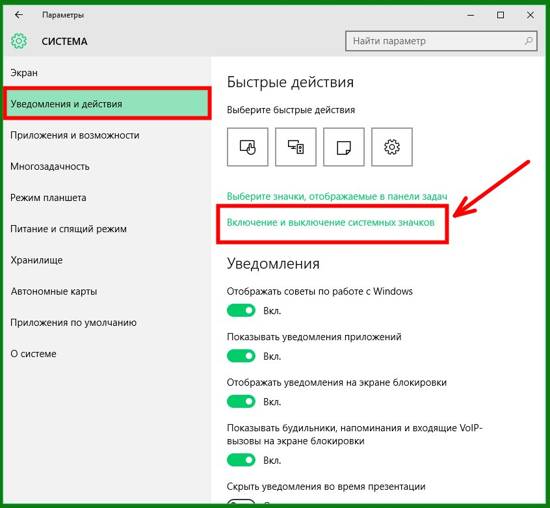Select the connect devices quick action tile

pos(296,147)
